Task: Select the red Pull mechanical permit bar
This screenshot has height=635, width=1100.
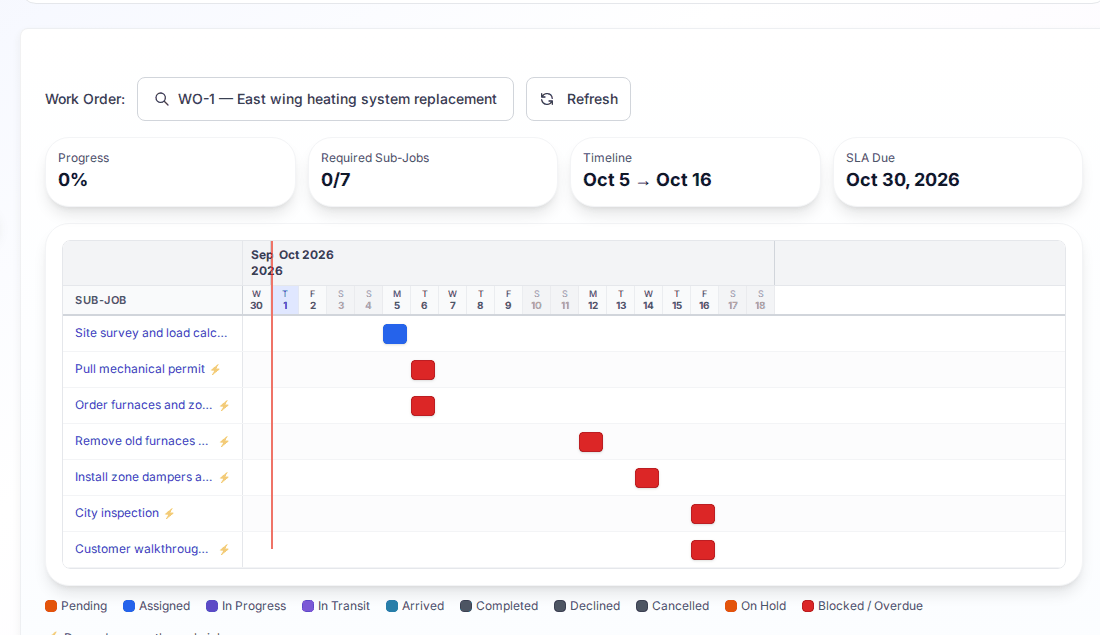Action: point(423,370)
